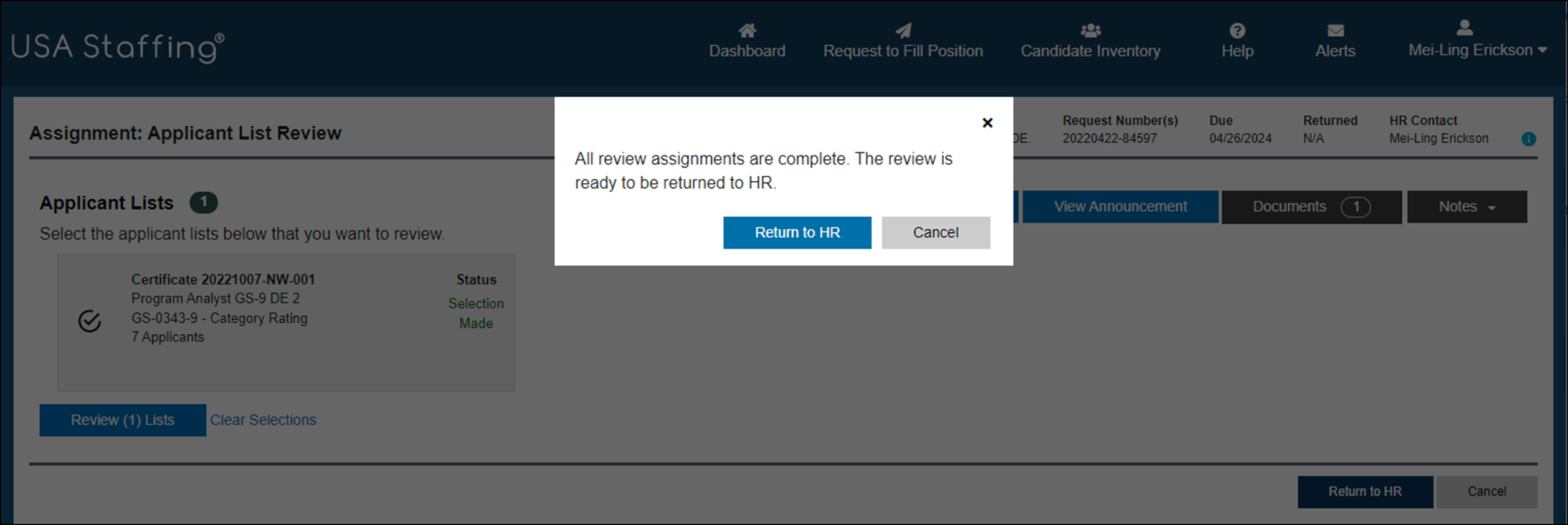Viewport: 1568px width, 525px height.
Task: Select the Certificate 20221007-NW-001 card title
Action: click(223, 280)
